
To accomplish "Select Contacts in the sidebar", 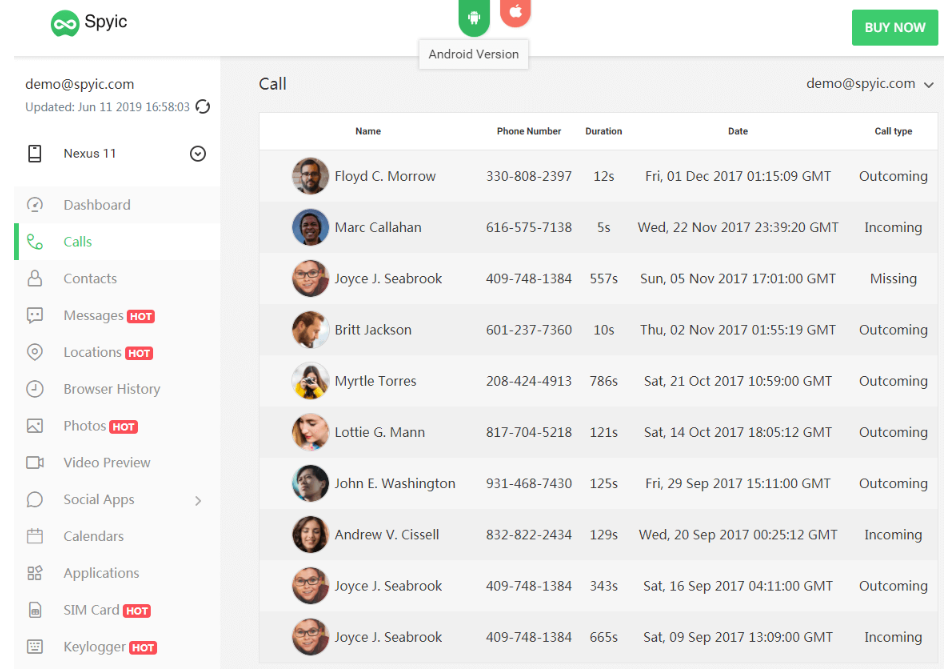I will coord(90,279).
